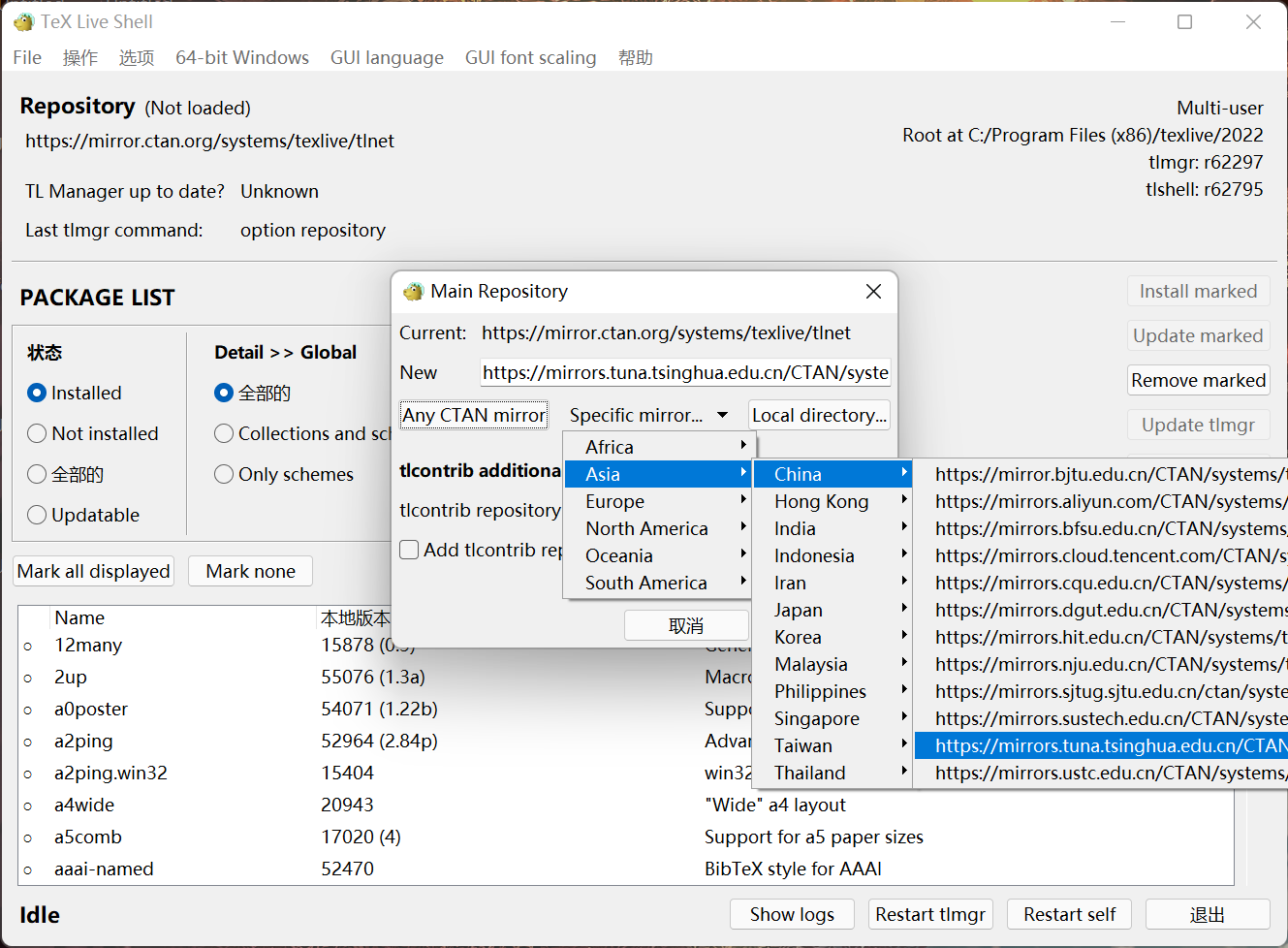The image size is (1288, 948).
Task: Click the Main Repository dialog's app icon
Action: pyautogui.click(x=414, y=291)
